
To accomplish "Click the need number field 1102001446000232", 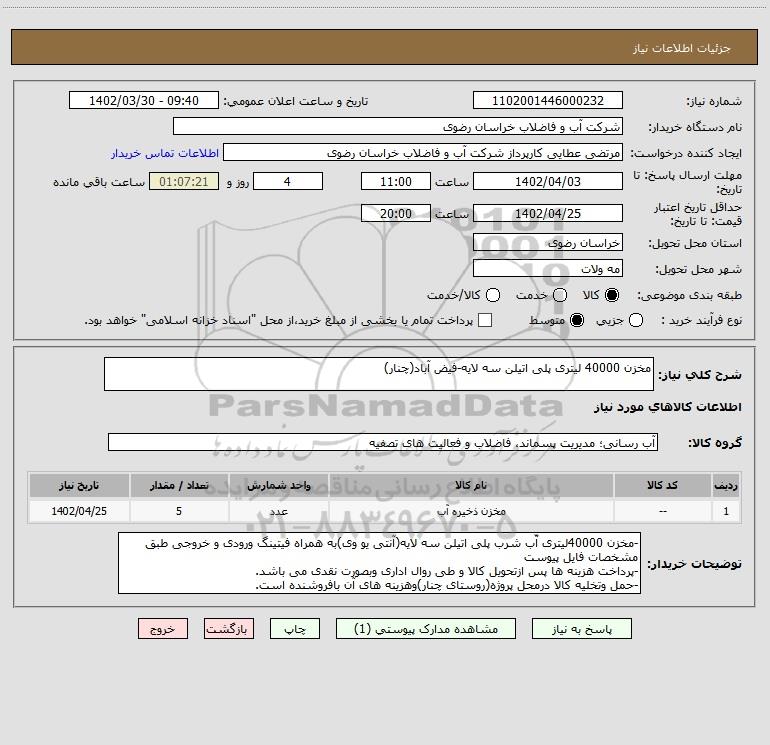I will point(548,100).
